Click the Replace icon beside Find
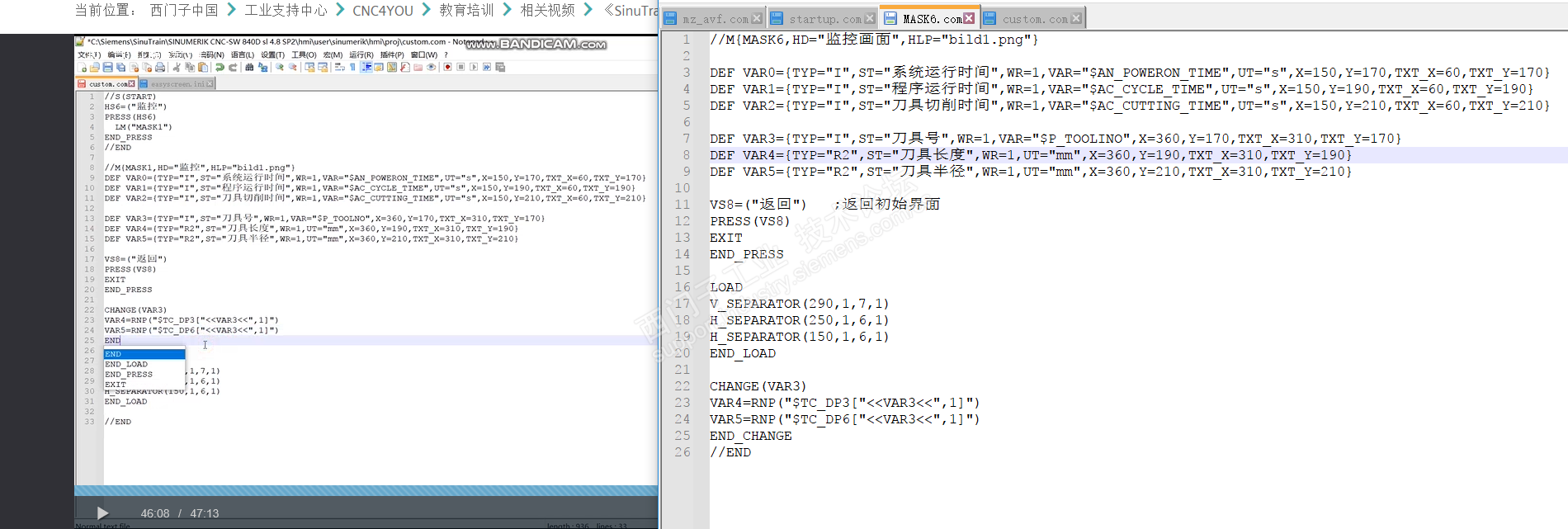 (262, 68)
